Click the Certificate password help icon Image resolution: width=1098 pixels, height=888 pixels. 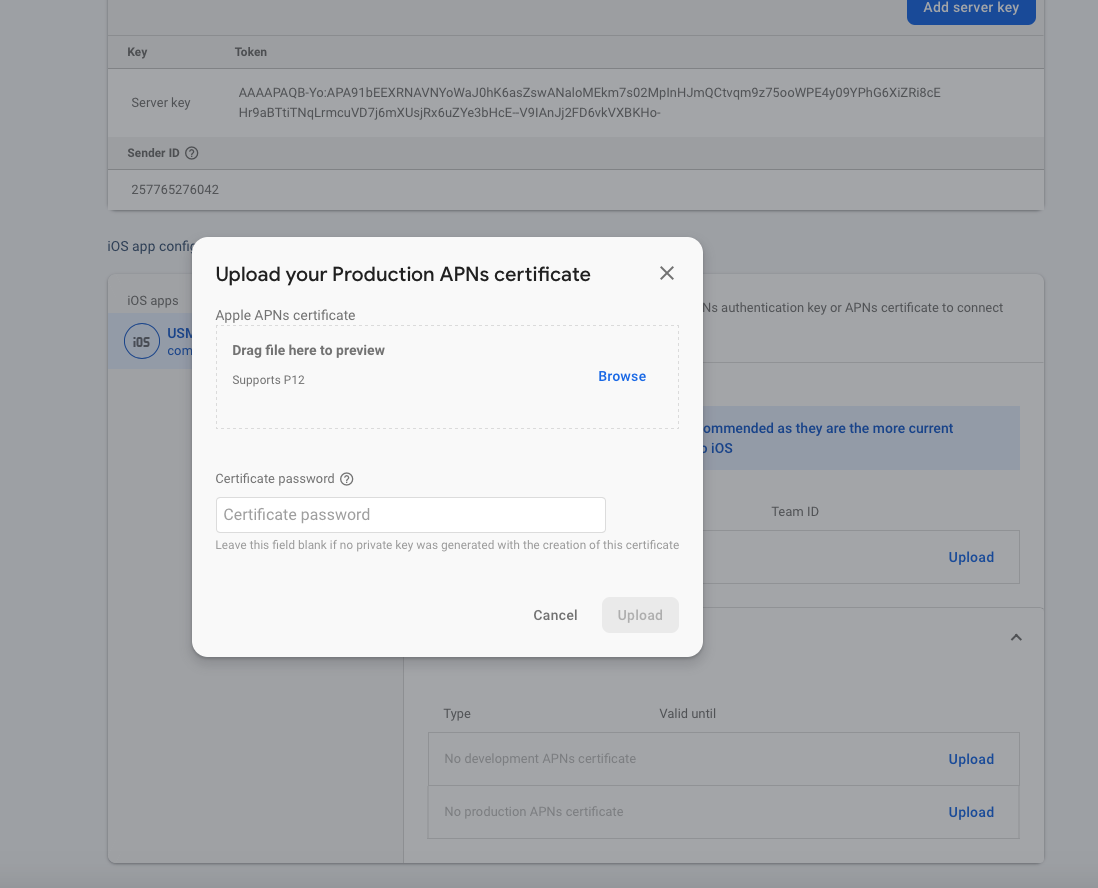tap(347, 479)
